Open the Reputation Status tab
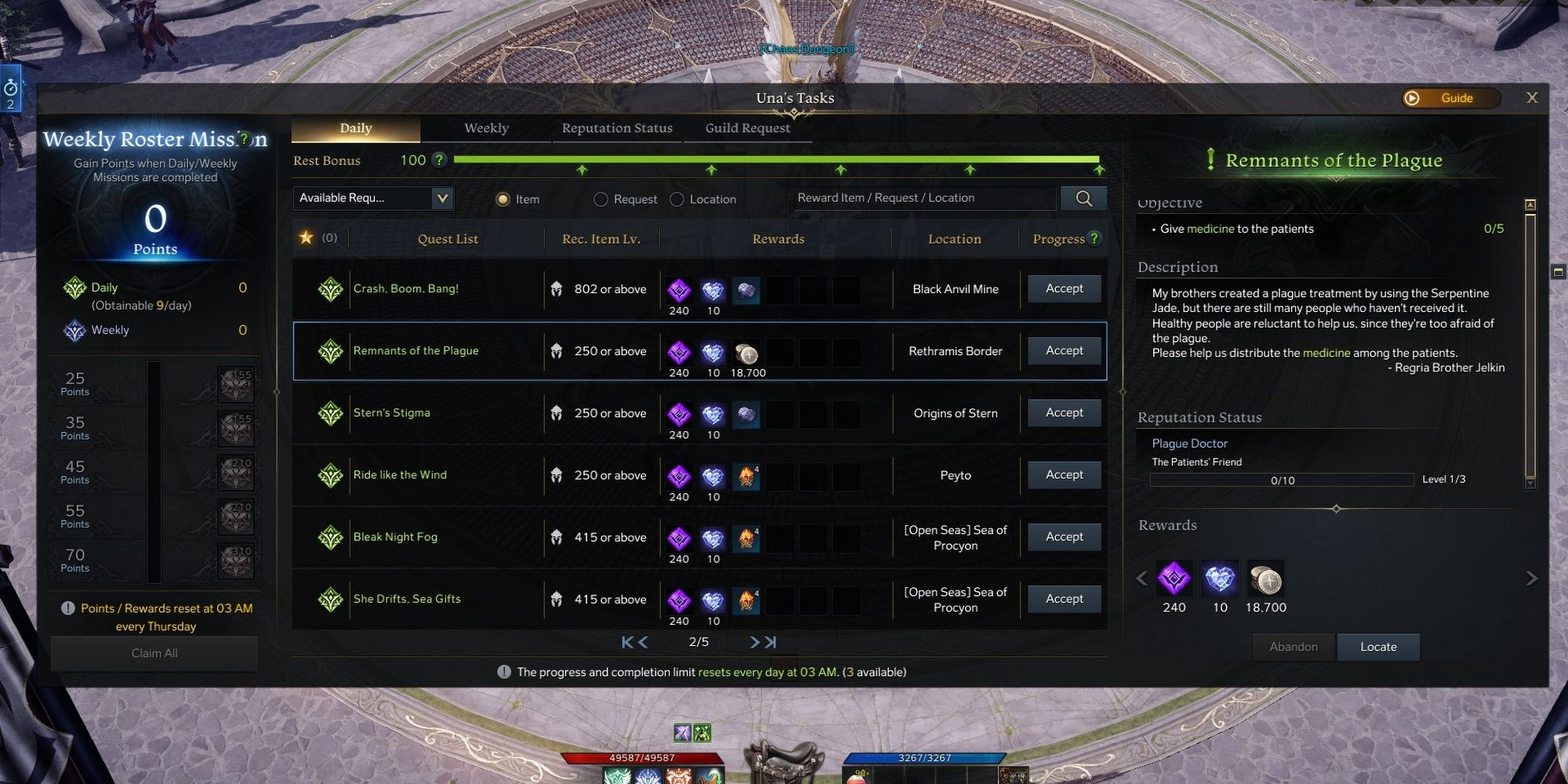 point(617,128)
